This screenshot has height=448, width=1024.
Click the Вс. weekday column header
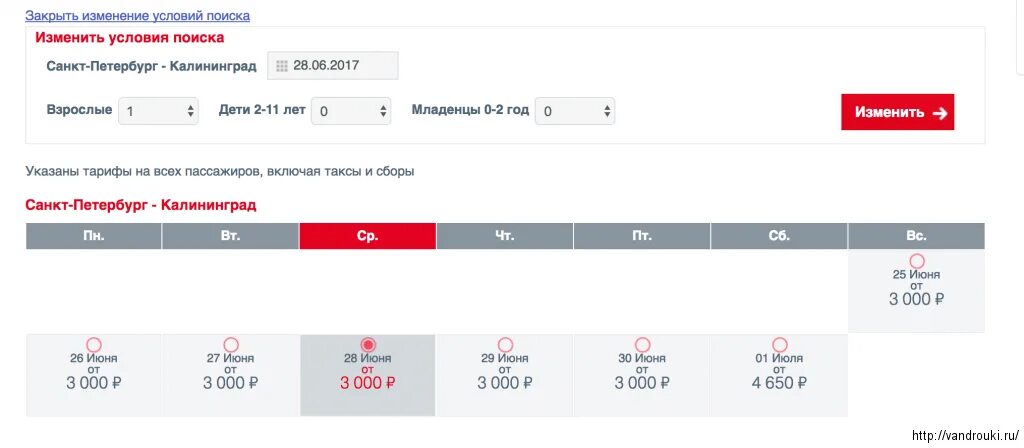point(916,236)
